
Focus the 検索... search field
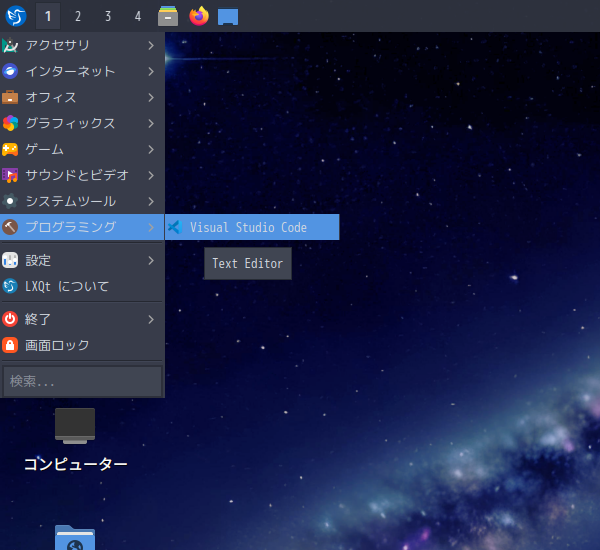click(82, 381)
